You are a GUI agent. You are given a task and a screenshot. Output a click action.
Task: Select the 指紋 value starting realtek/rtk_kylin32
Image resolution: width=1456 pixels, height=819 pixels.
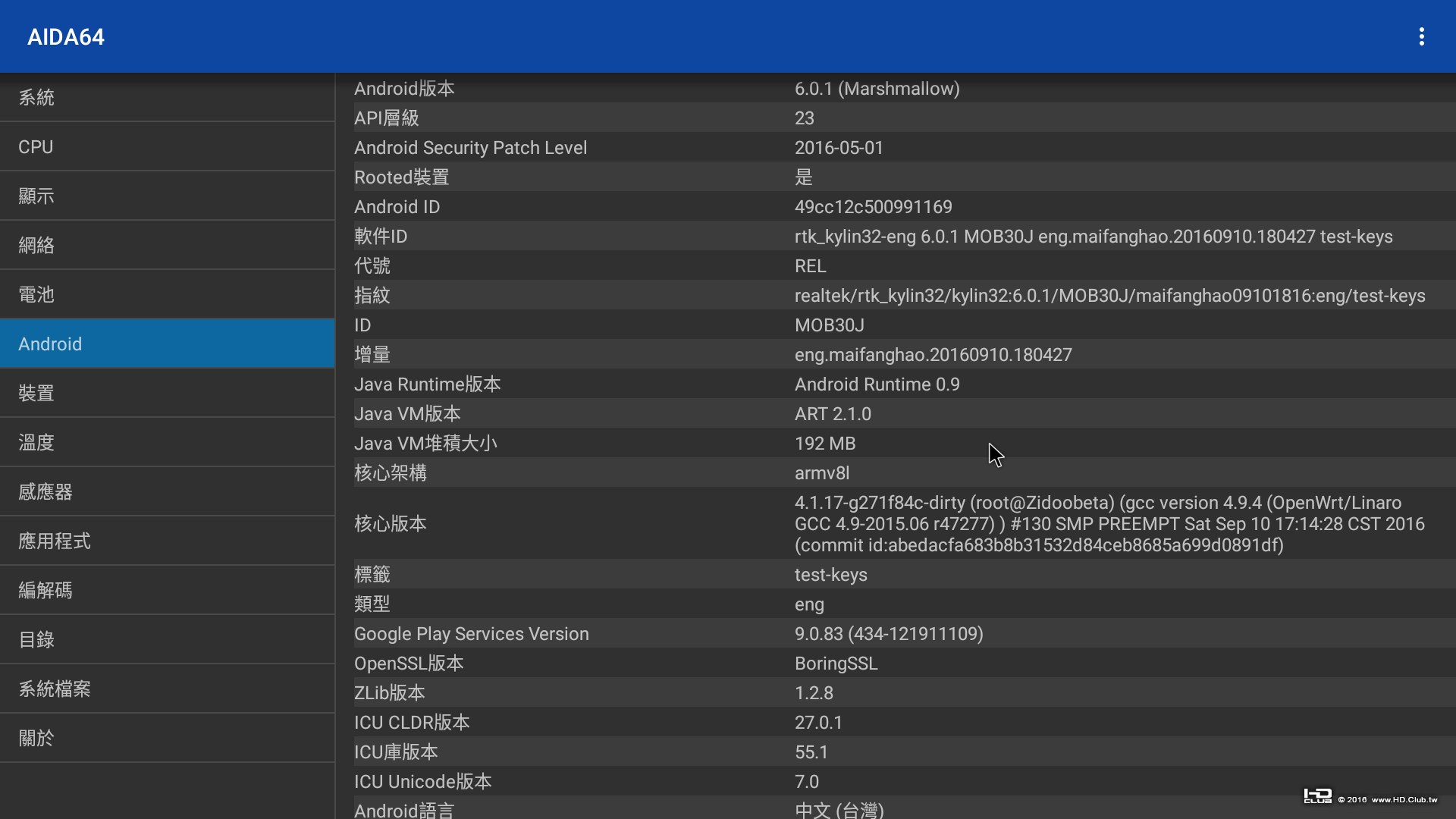pyautogui.click(x=1110, y=296)
